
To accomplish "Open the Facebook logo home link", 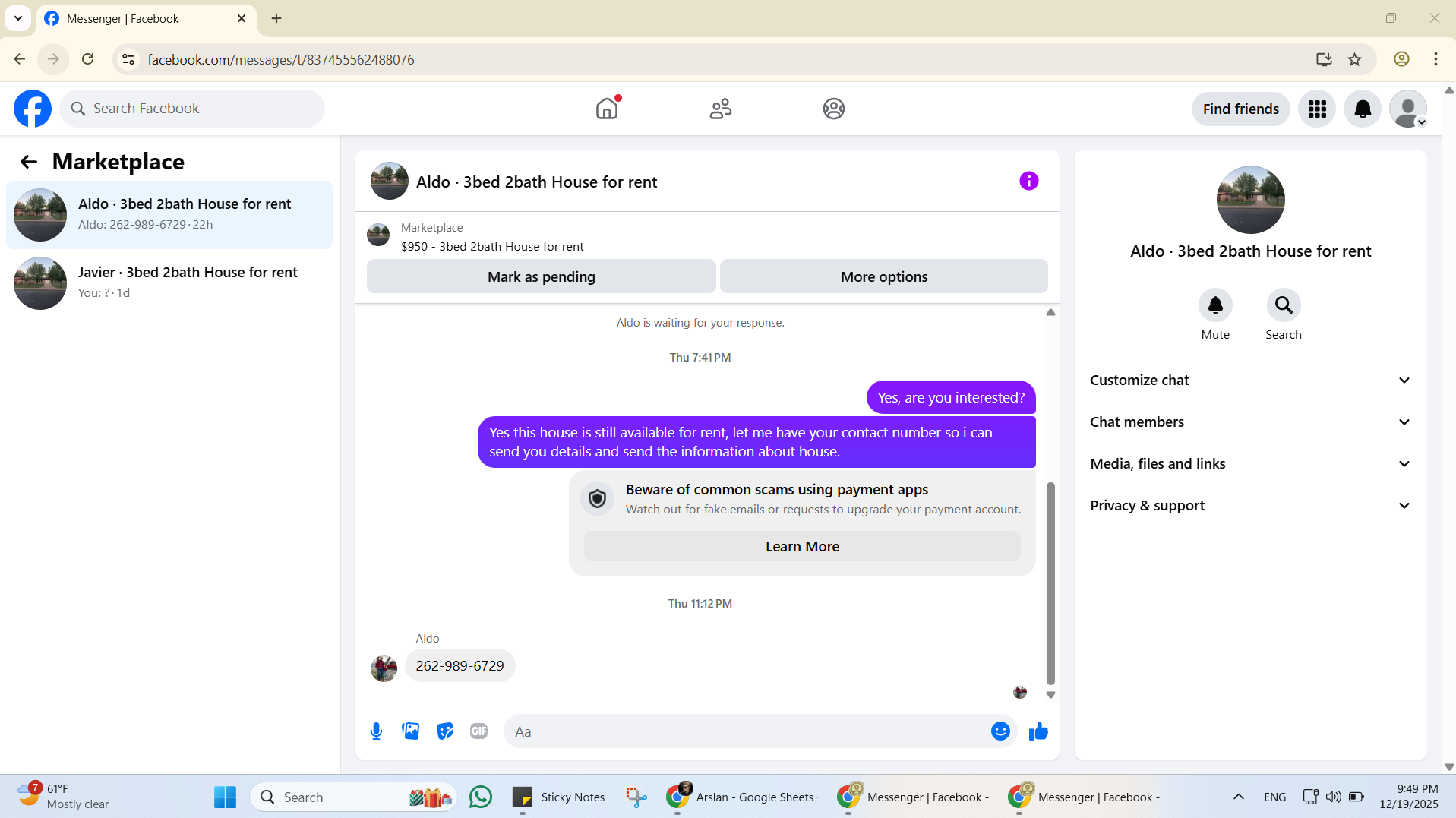I will tap(33, 109).
